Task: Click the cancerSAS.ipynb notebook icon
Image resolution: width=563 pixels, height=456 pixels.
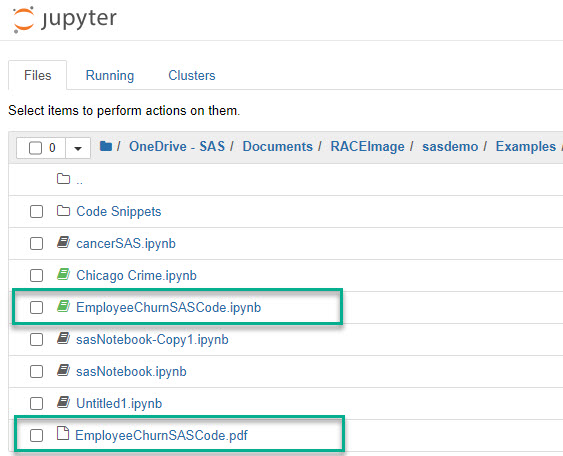Action: click(64, 243)
